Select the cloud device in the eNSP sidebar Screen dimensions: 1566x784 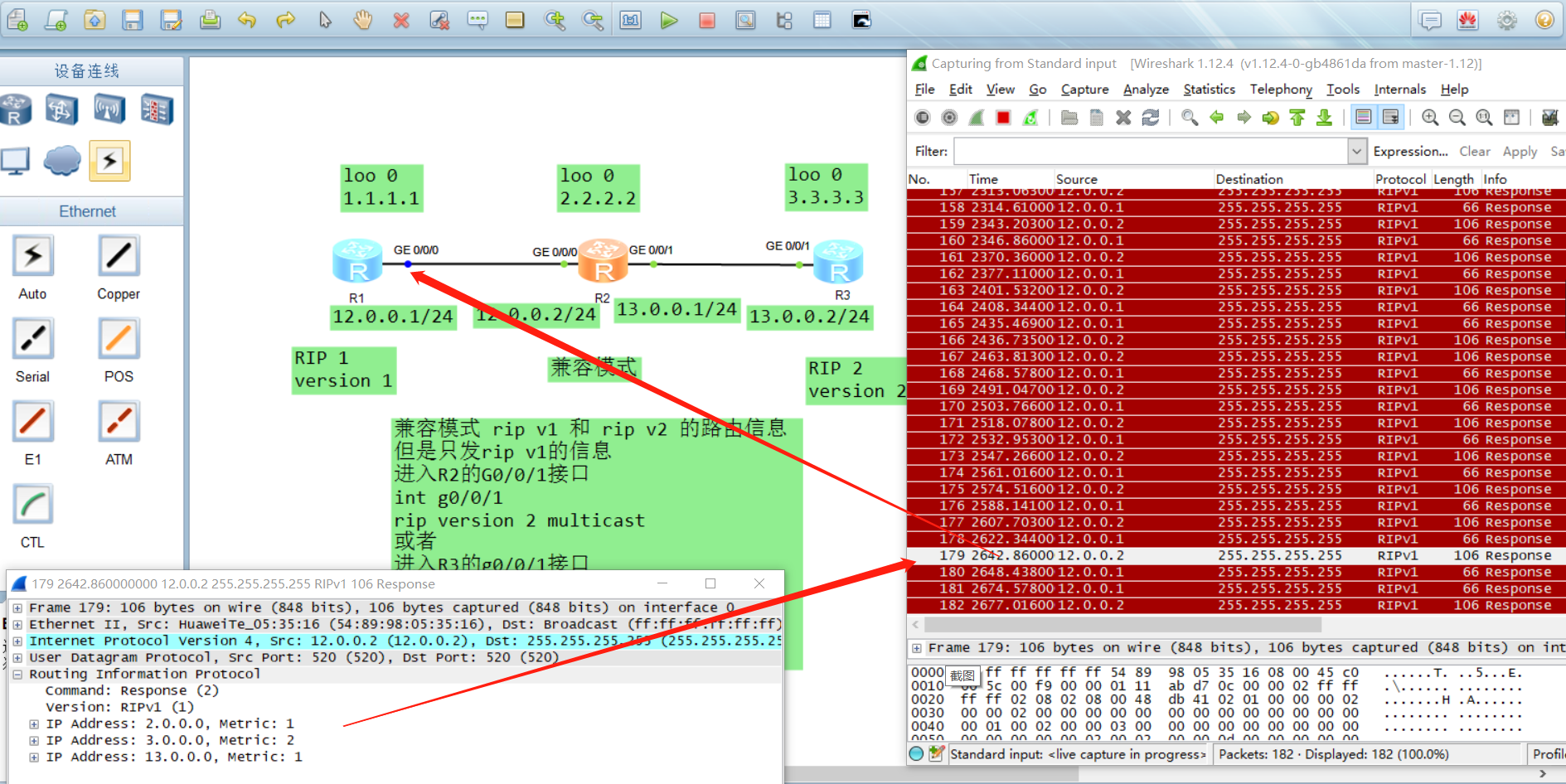pos(62,161)
